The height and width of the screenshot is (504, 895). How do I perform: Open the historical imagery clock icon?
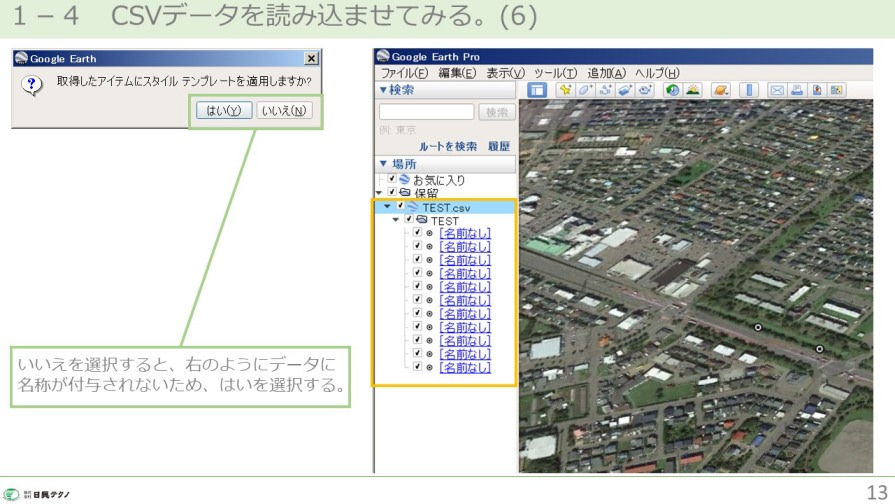pyautogui.click(x=673, y=90)
